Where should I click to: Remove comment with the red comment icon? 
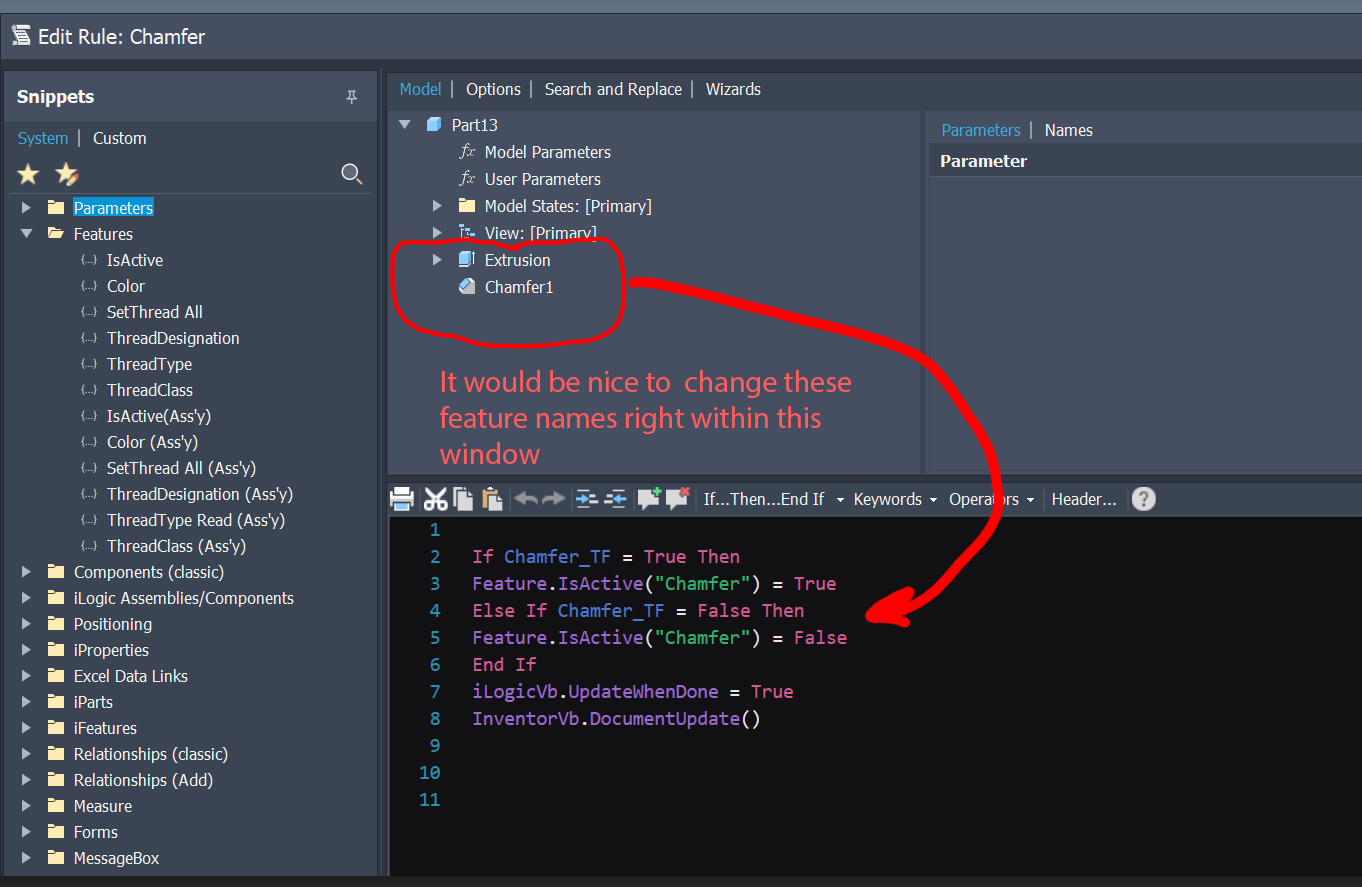[679, 498]
